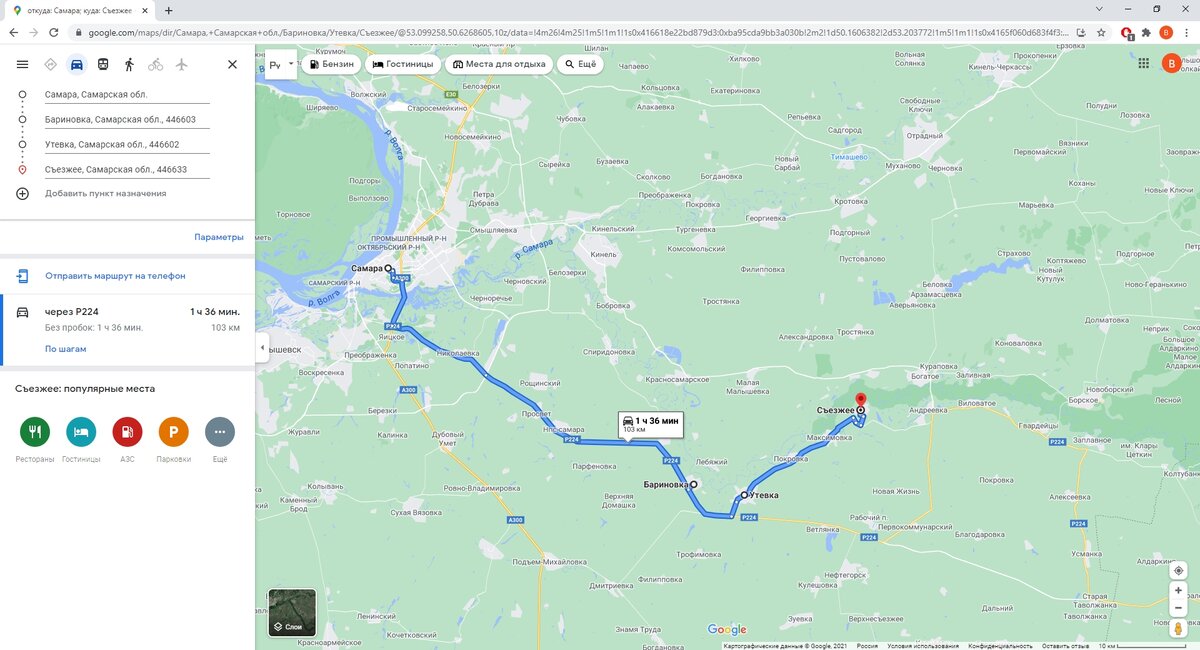Screen dimensions: 1200x650
Task: Open the Парковки parking icon
Action: pos(173,432)
